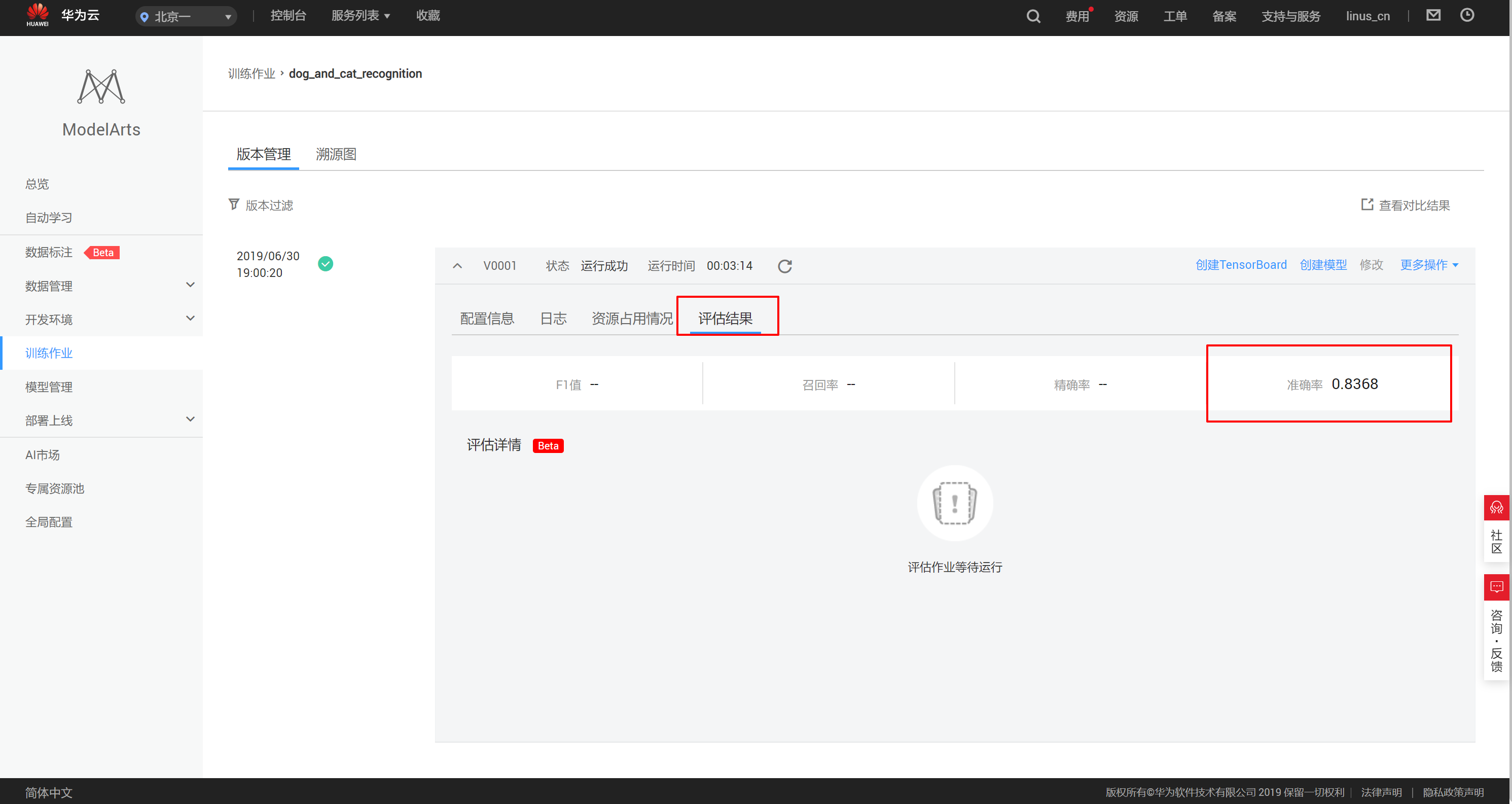Screen dimensions: 1512x804
Task: Refresh the V0001 job status
Action: pyautogui.click(x=784, y=266)
